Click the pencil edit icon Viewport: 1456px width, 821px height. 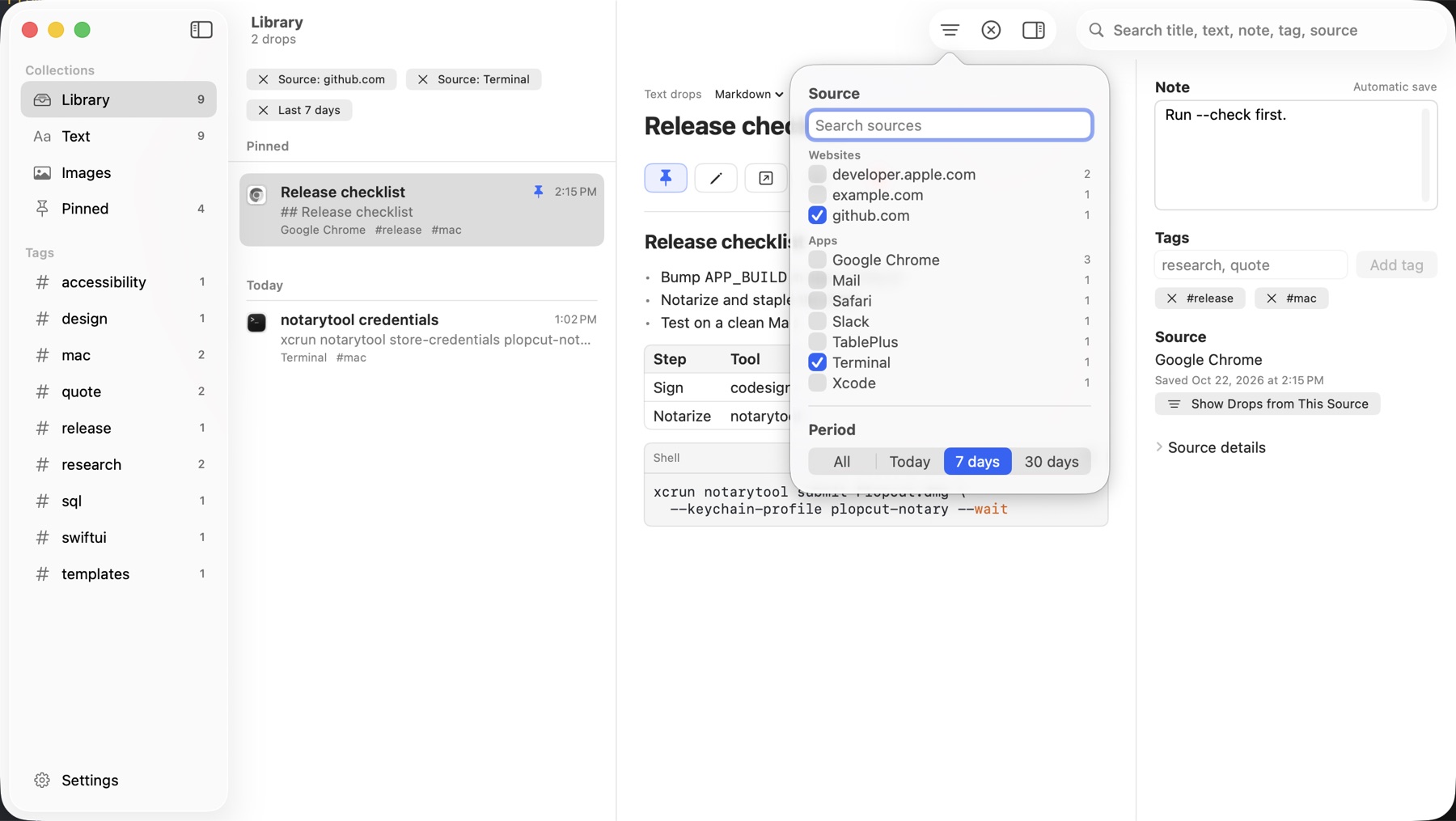[x=716, y=178]
